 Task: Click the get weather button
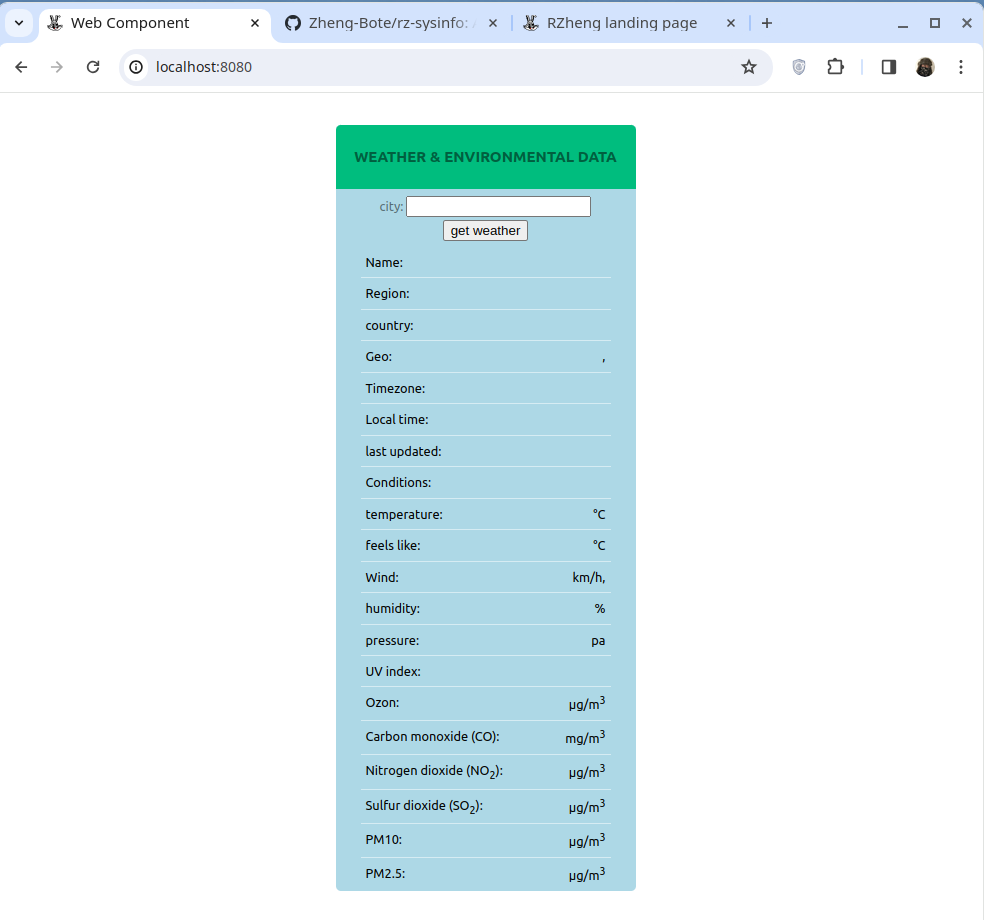tap(485, 231)
